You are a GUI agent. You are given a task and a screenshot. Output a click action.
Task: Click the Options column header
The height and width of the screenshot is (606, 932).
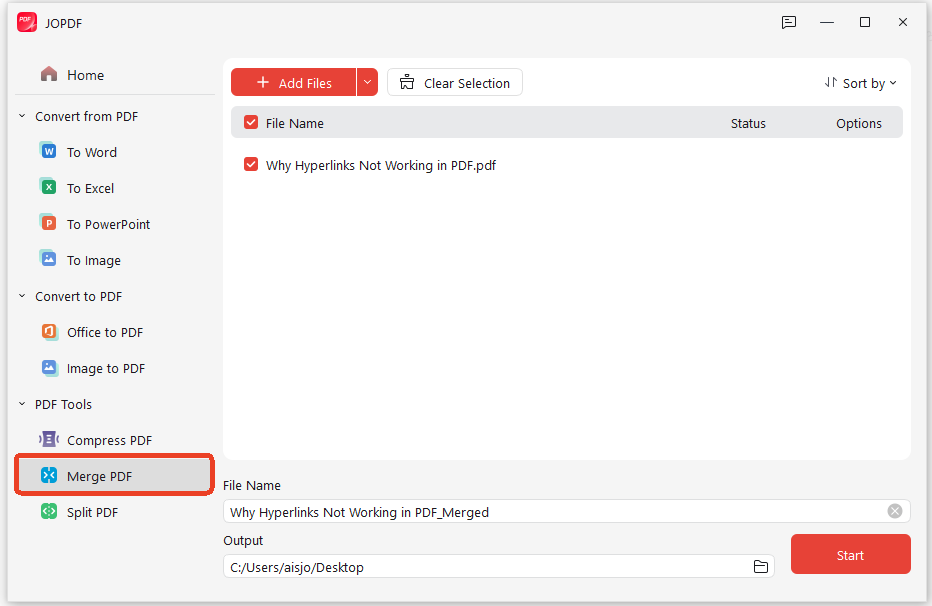(x=859, y=124)
